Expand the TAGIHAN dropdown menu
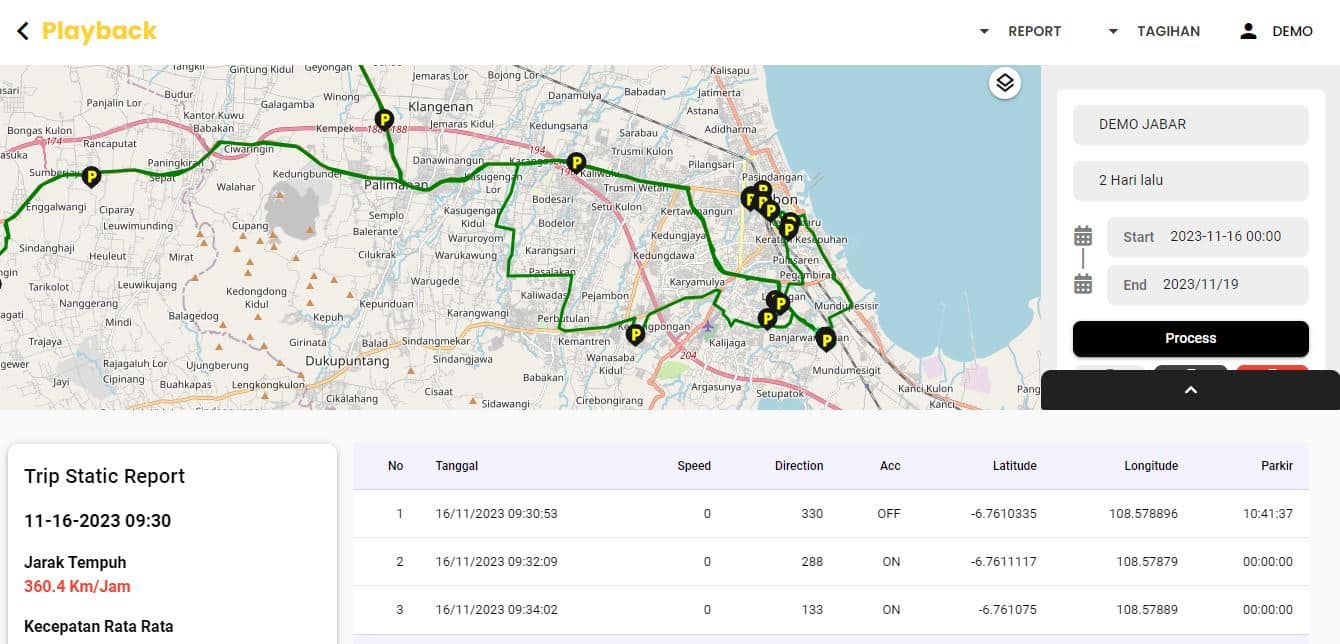The width and height of the screenshot is (1340, 644). coord(1154,31)
